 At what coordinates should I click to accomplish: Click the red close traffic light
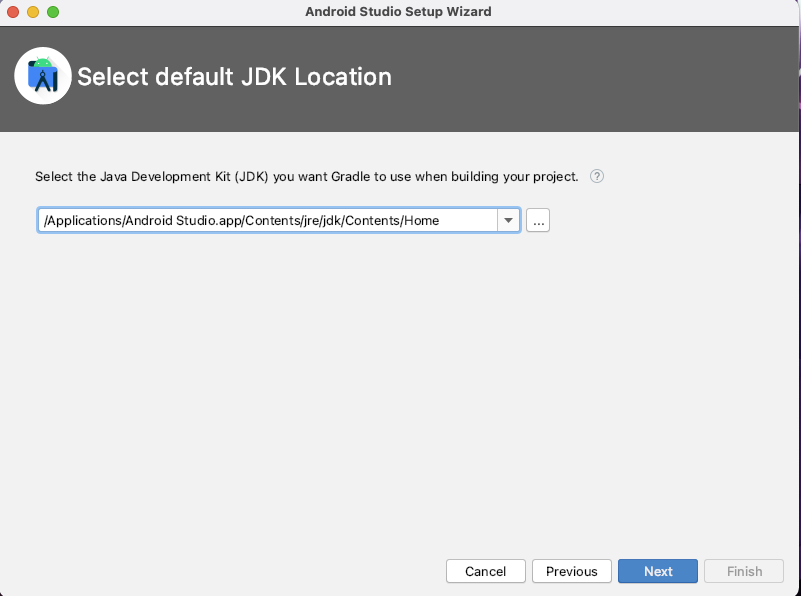[x=12, y=12]
